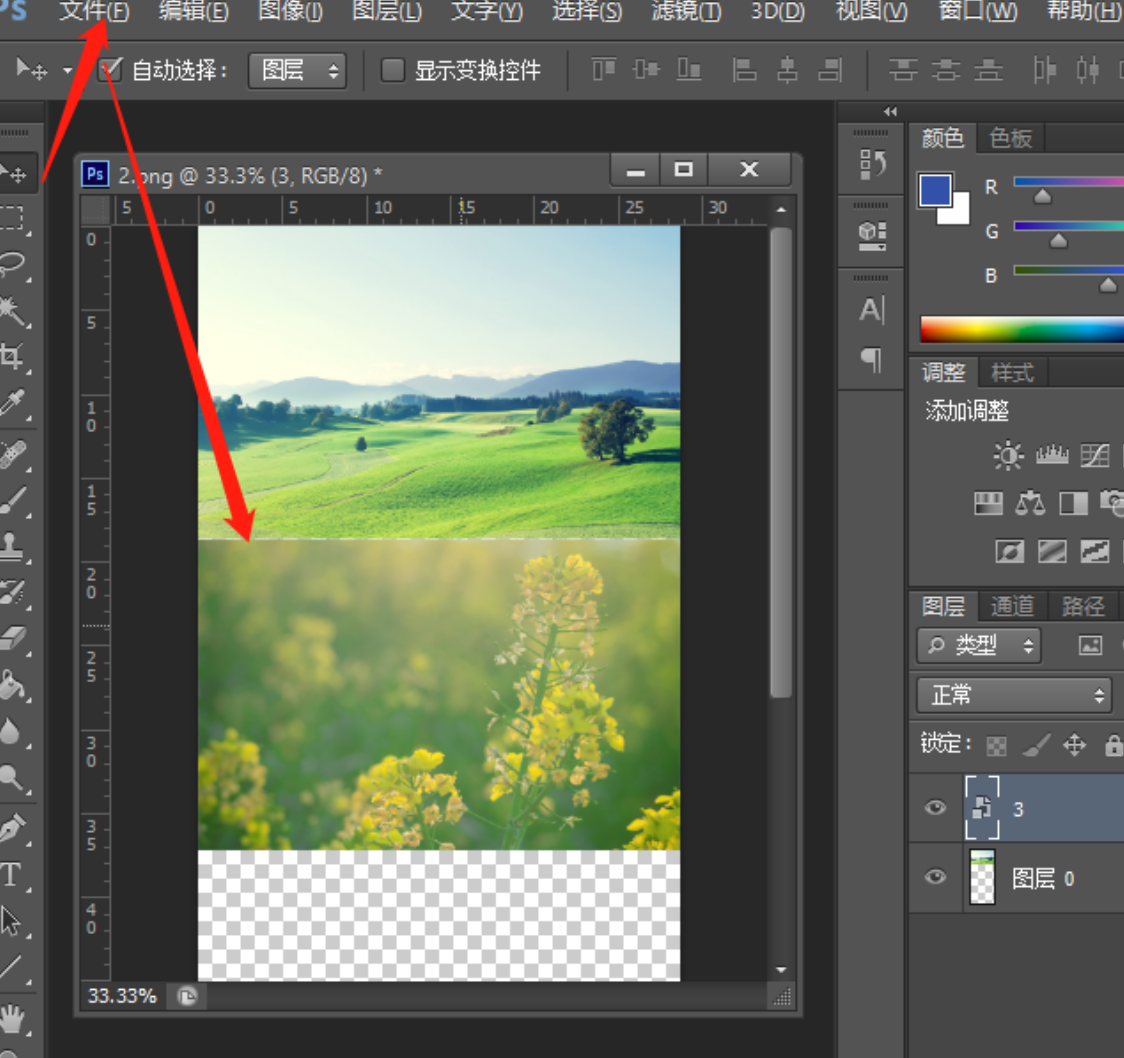The width and height of the screenshot is (1124, 1058).
Task: Enable the 显示变换控件 checkbox
Action: click(393, 70)
